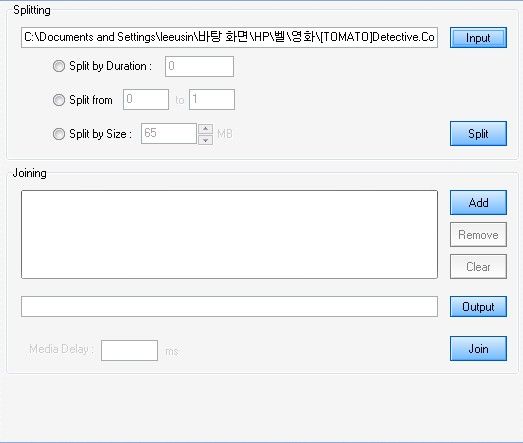The image size is (523, 443).
Task: Click the Split by Duration value field
Action: click(x=199, y=66)
